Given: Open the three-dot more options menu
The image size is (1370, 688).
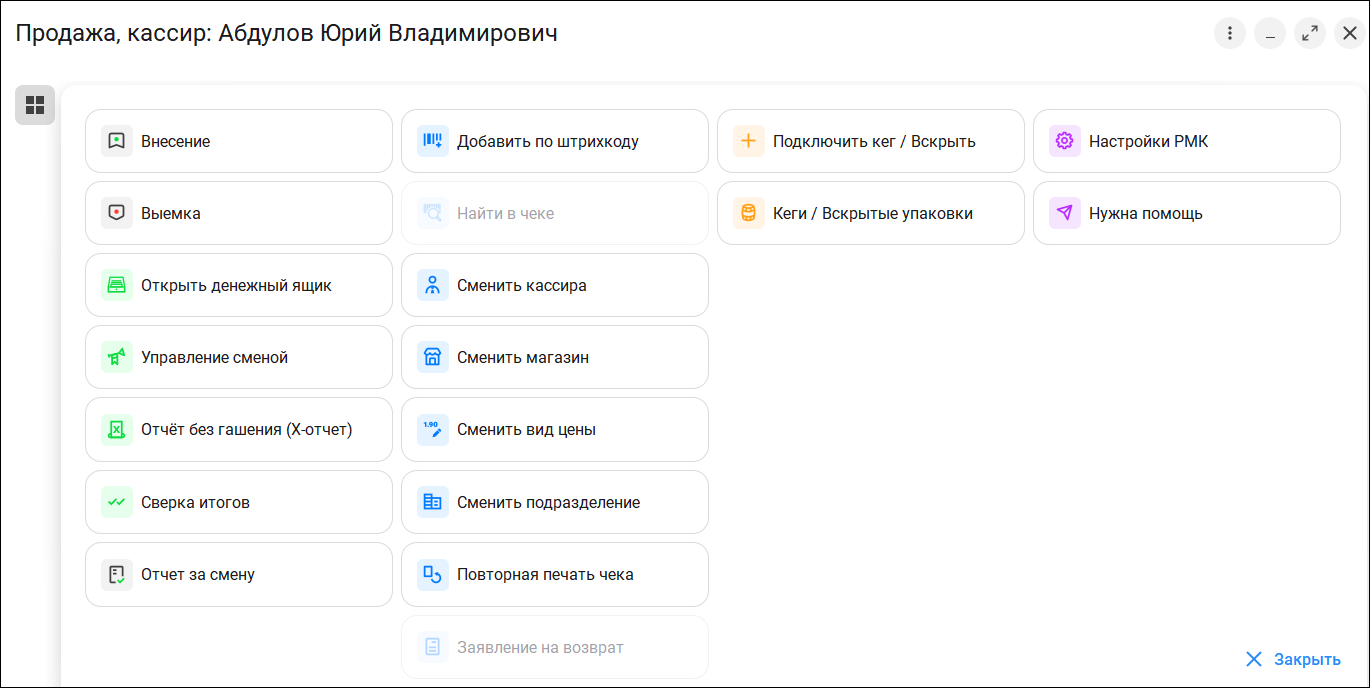Looking at the screenshot, I should click(1230, 33).
